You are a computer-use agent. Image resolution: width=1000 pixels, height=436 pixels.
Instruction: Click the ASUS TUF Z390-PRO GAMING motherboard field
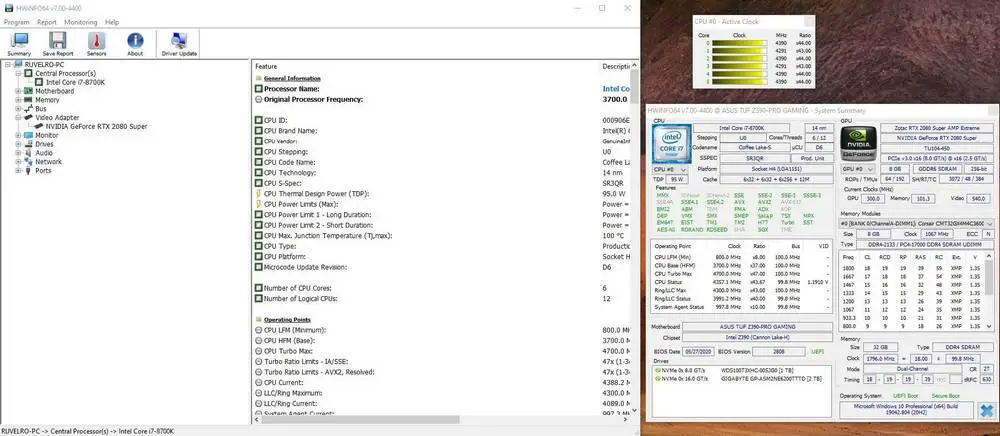click(757, 327)
